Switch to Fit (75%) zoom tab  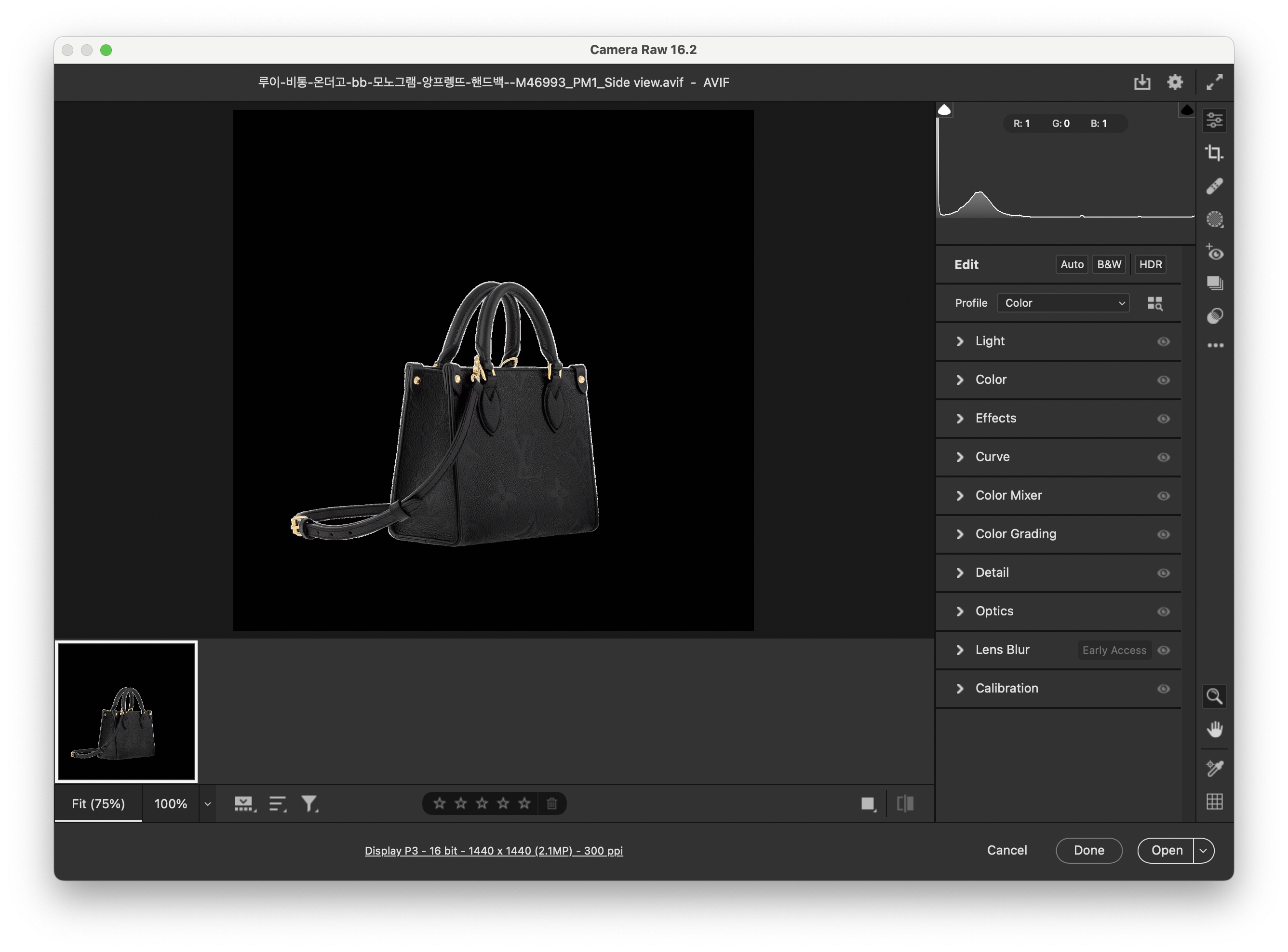[98, 804]
